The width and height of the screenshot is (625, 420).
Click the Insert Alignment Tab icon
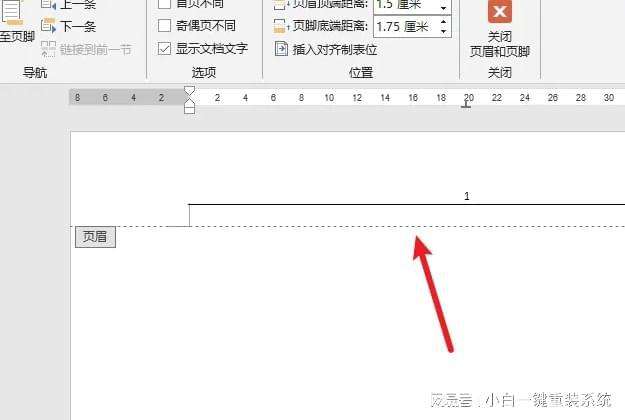pos(281,49)
